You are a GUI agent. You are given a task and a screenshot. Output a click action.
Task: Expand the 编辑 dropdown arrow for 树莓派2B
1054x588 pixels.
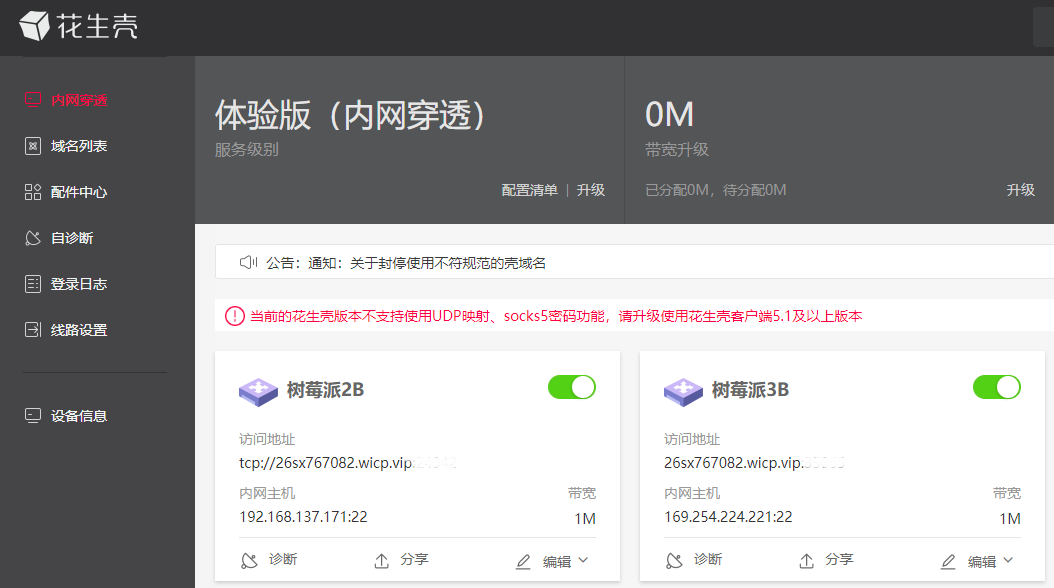pyautogui.click(x=583, y=560)
